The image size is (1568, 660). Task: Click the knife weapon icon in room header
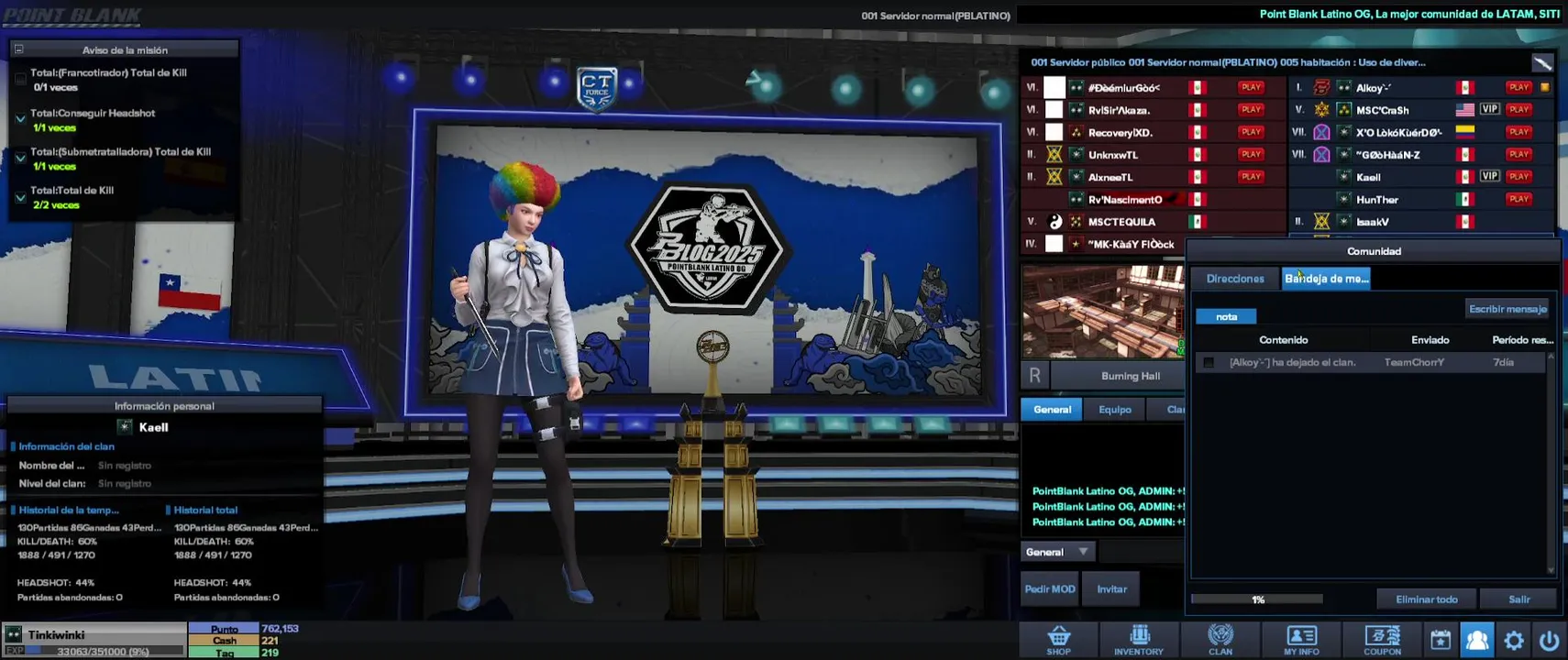coord(1542,62)
